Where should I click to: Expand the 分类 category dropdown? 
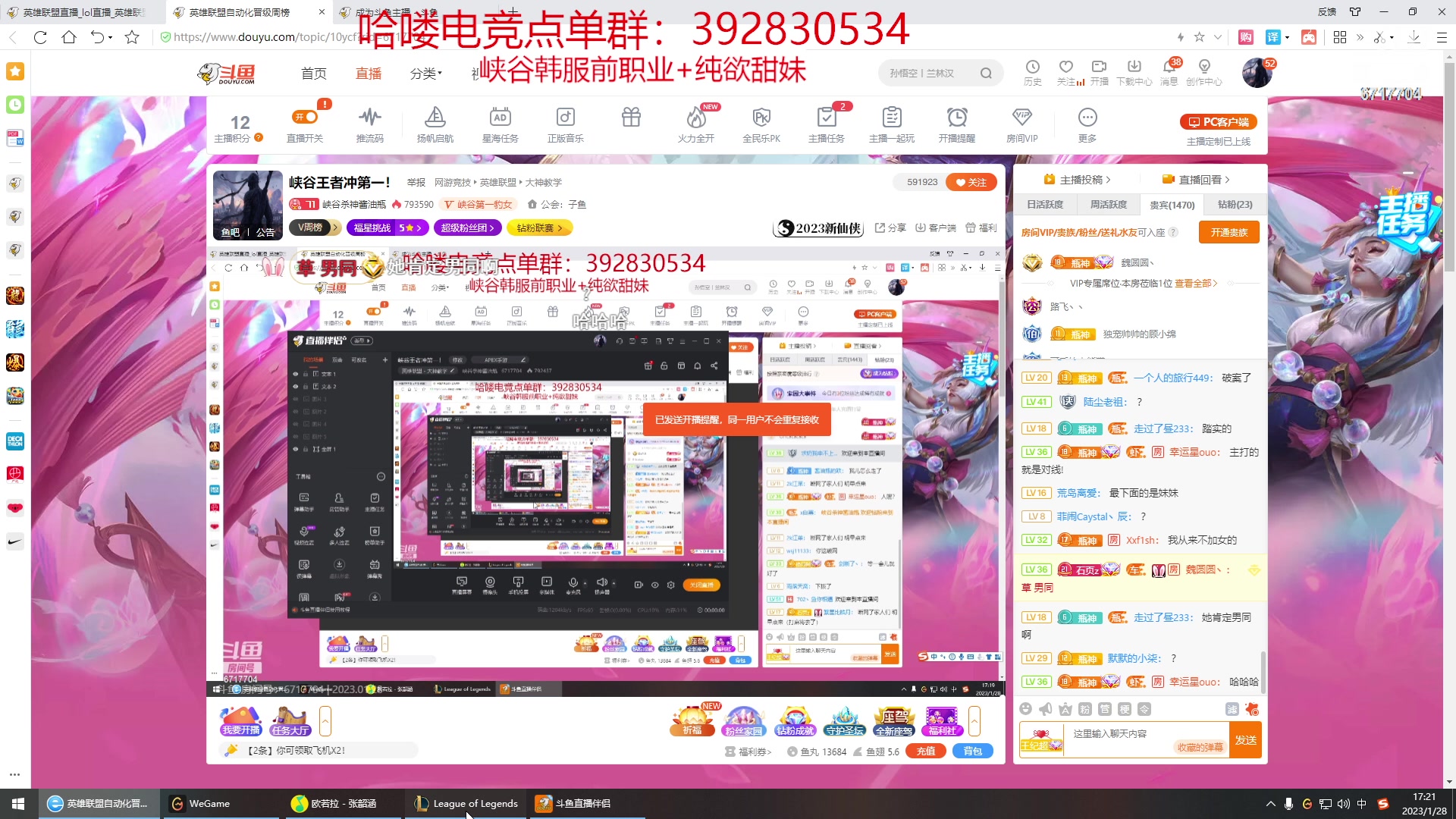click(x=425, y=74)
